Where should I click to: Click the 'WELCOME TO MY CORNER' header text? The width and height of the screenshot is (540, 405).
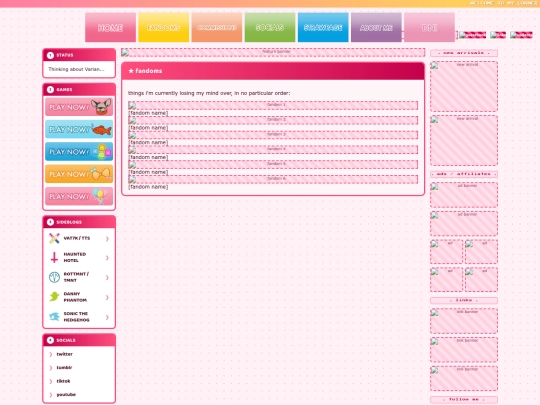[504, 3]
